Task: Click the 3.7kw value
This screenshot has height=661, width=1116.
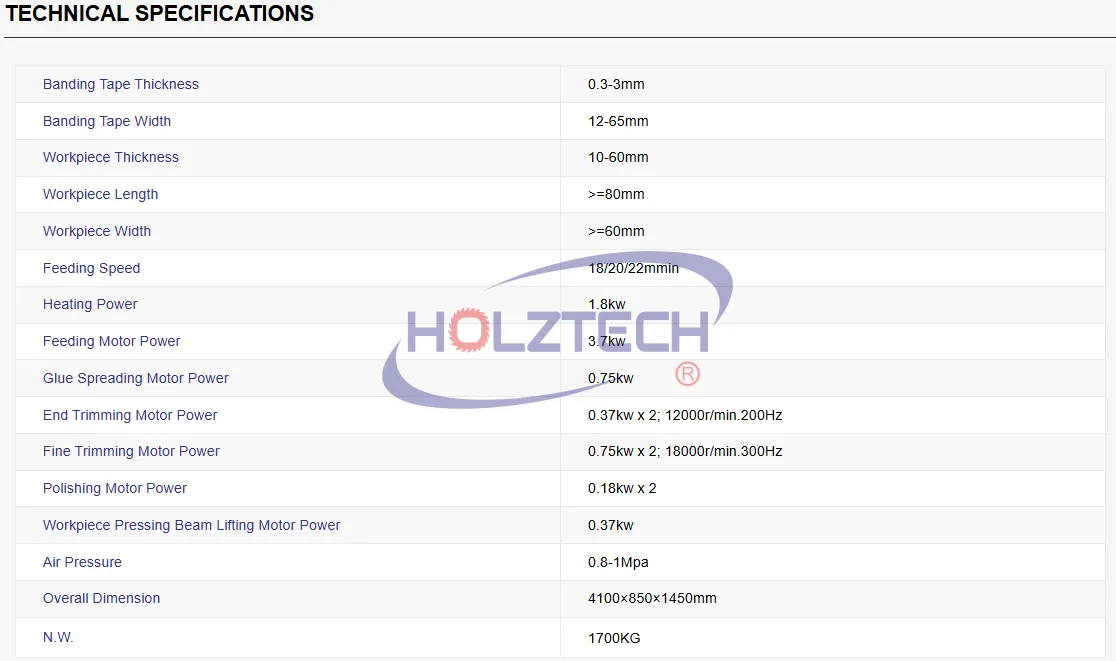Action: point(607,342)
